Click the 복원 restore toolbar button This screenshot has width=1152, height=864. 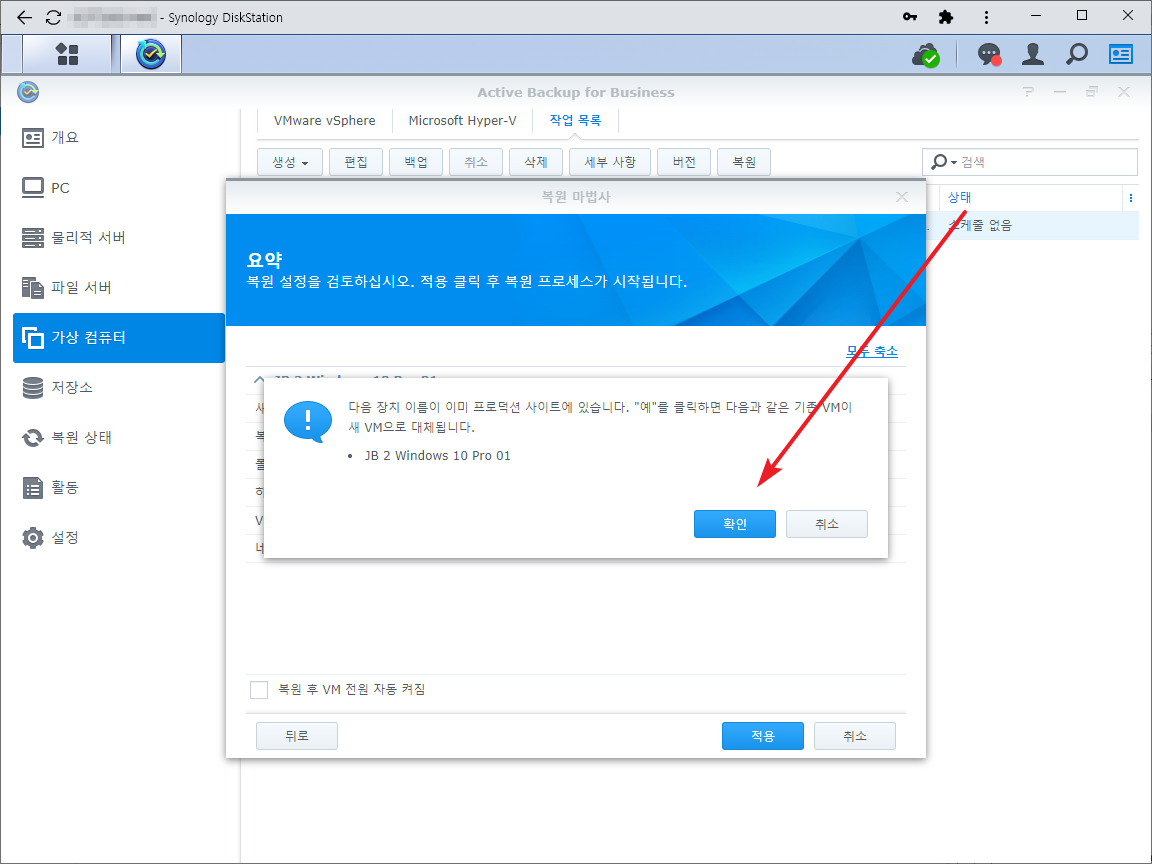click(x=744, y=162)
